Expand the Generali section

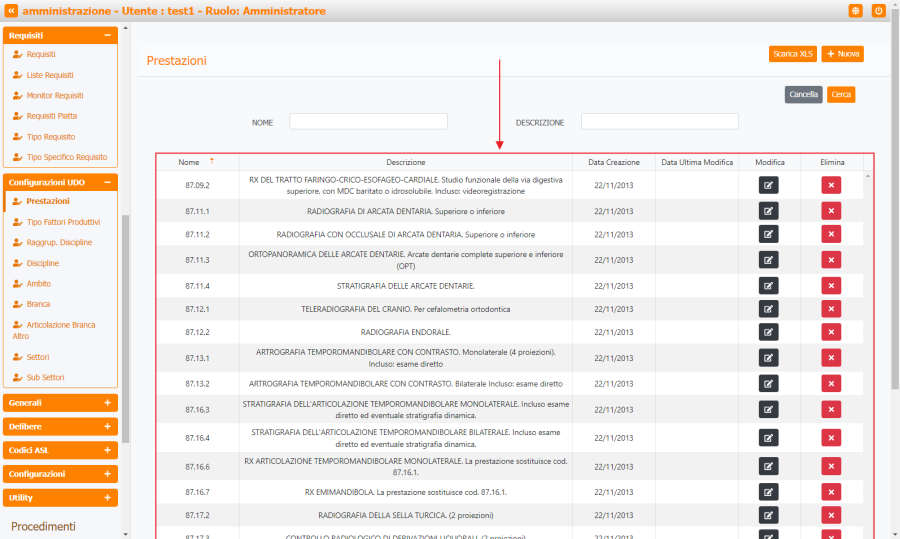107,402
